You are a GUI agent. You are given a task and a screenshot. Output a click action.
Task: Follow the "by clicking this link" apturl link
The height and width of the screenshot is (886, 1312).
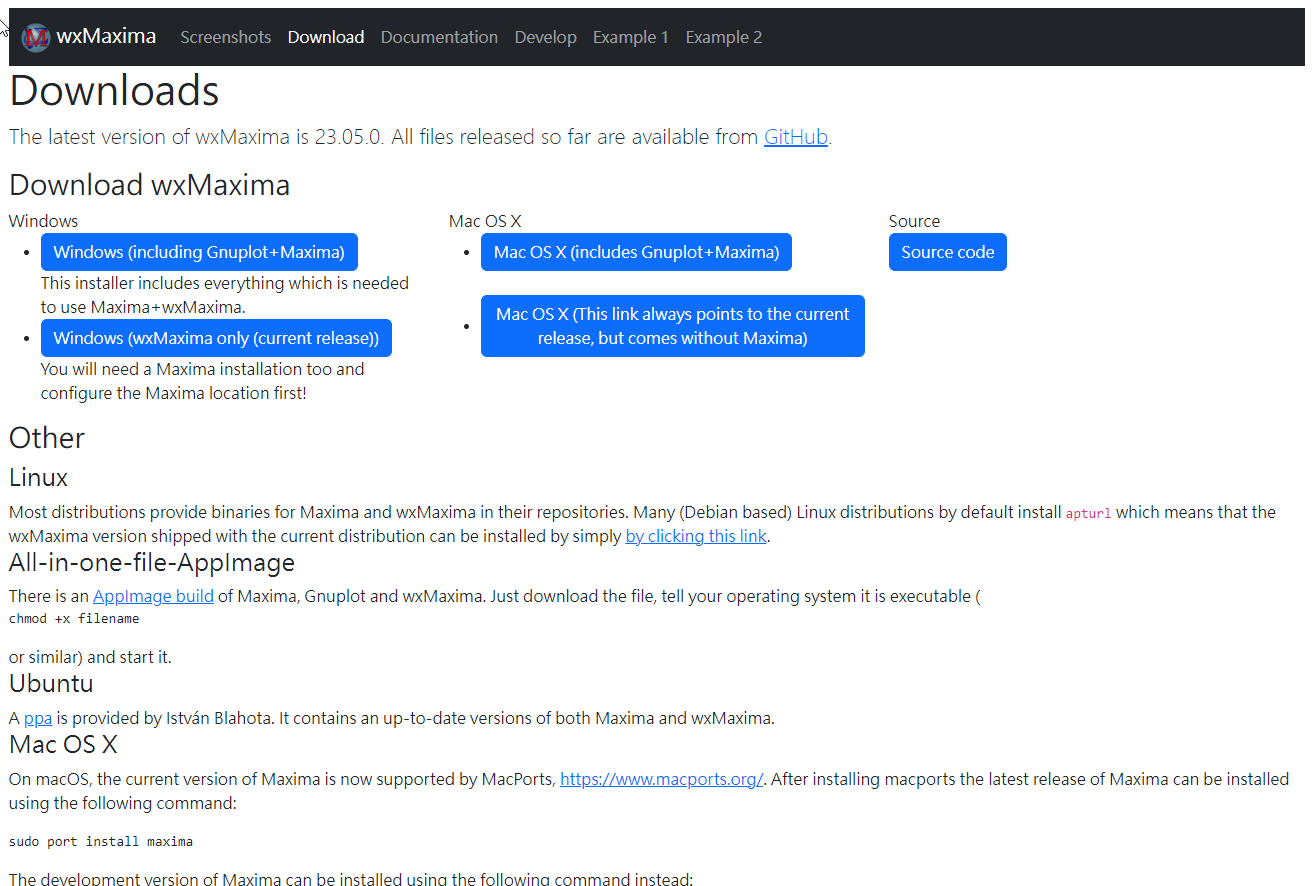696,536
